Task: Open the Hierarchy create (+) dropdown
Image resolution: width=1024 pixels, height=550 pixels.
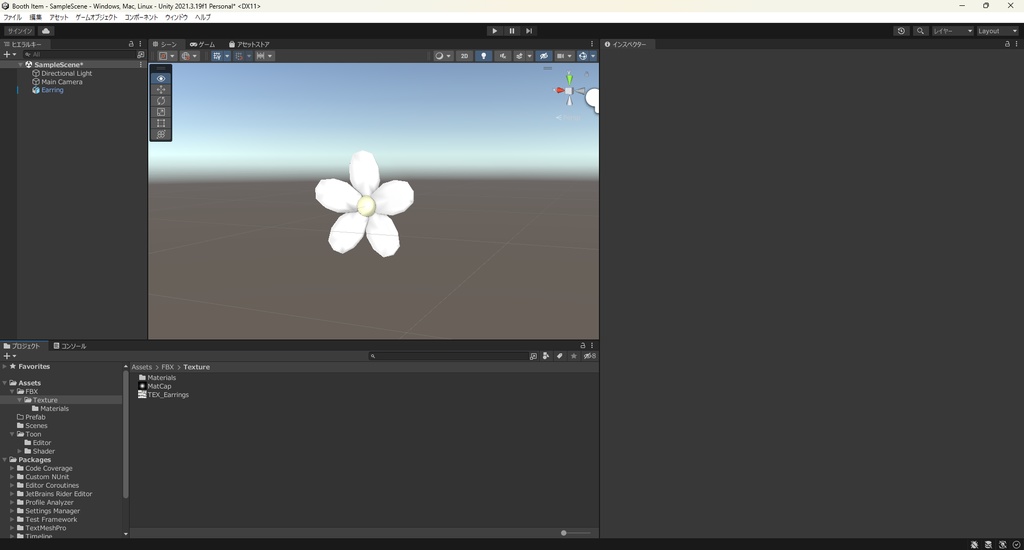Action: 9,55
